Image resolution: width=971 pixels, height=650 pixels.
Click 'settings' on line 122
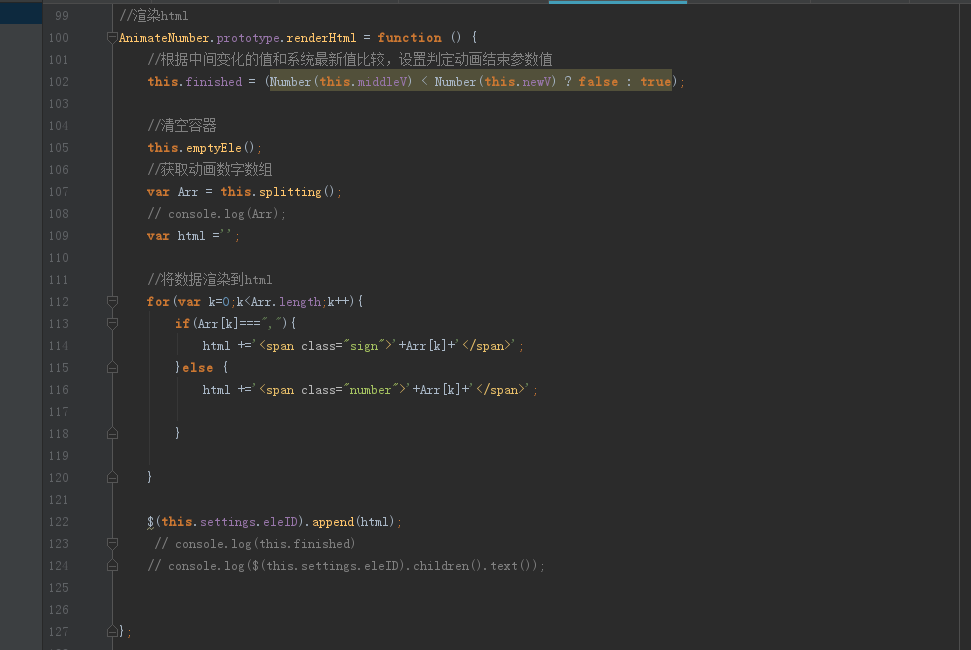(x=227, y=521)
